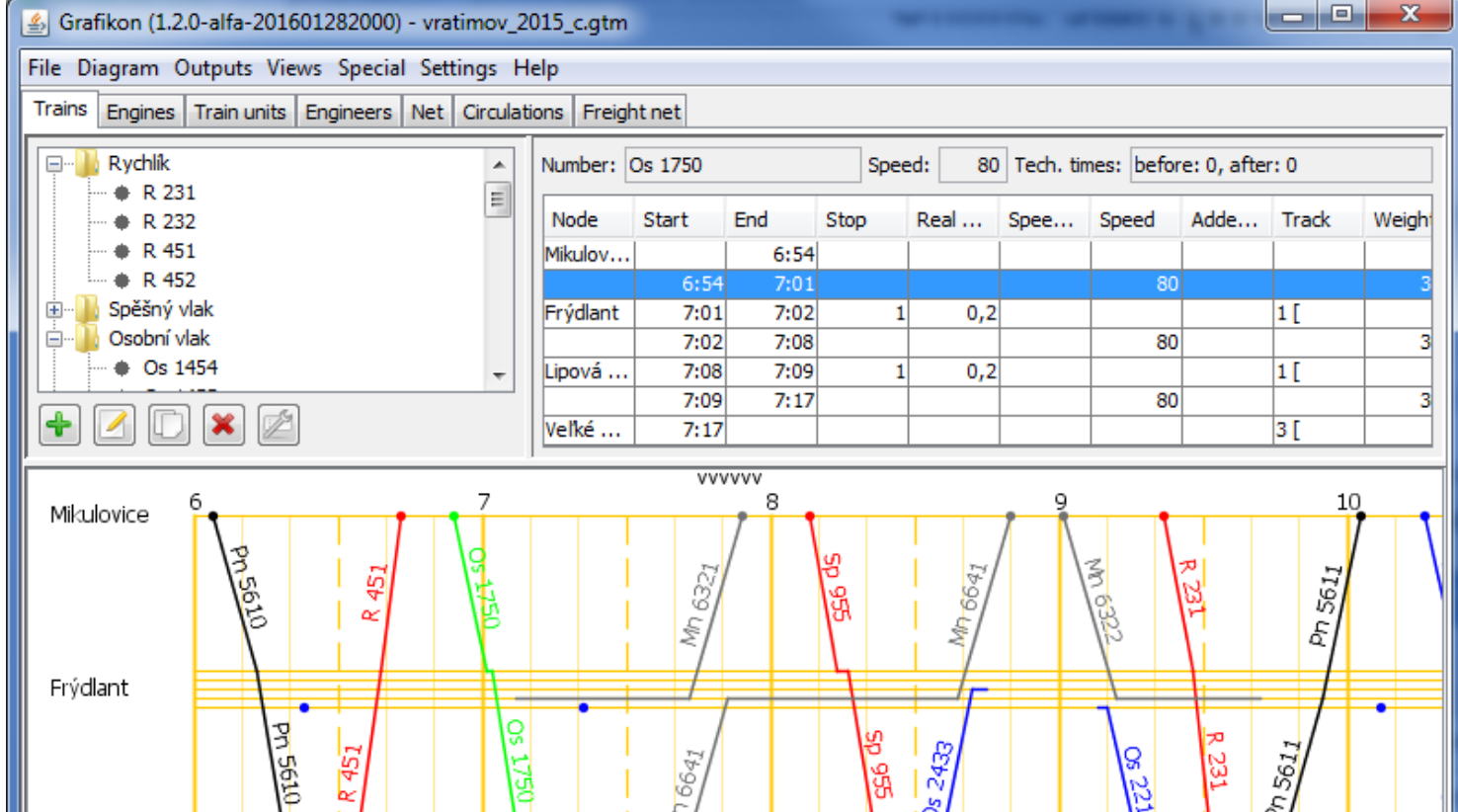The width and height of the screenshot is (1458, 812).
Task: Open train settings with the wrench icon
Action: [x=278, y=426]
